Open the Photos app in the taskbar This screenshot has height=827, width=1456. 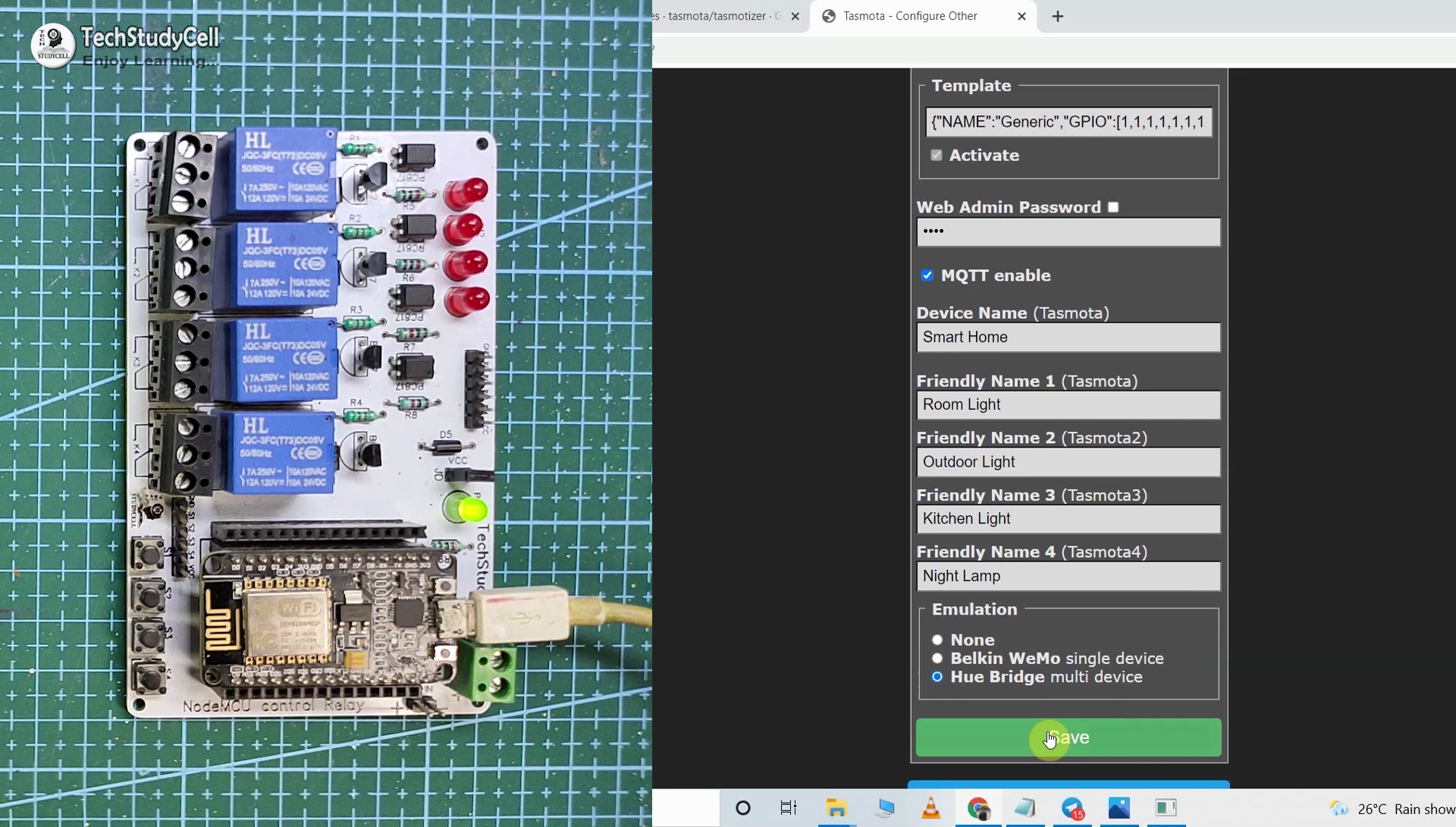(1119, 808)
